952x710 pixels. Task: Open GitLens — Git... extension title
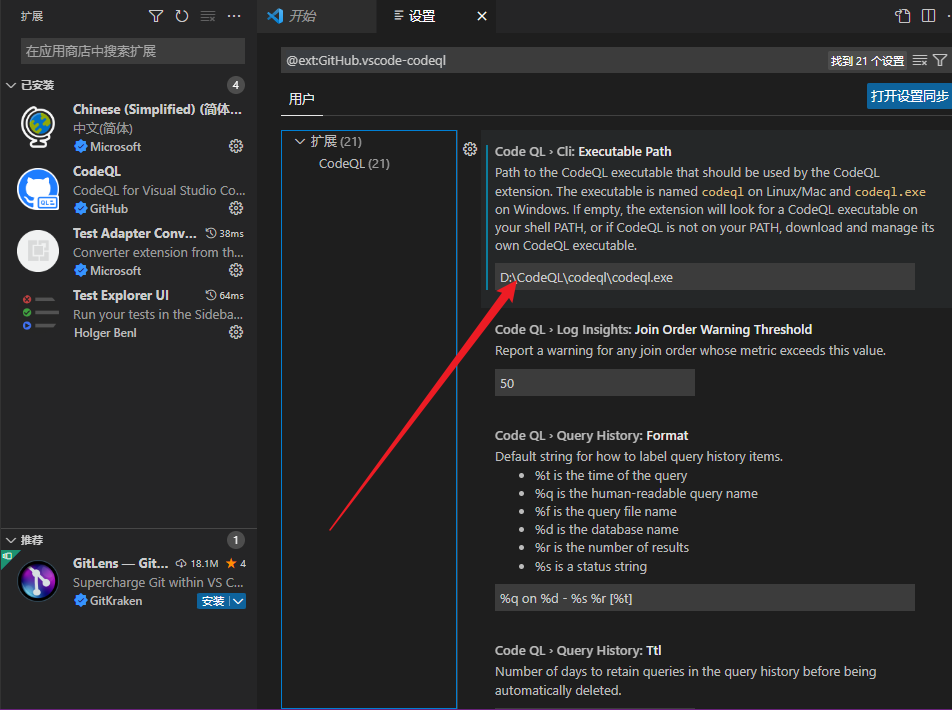[x=121, y=563]
